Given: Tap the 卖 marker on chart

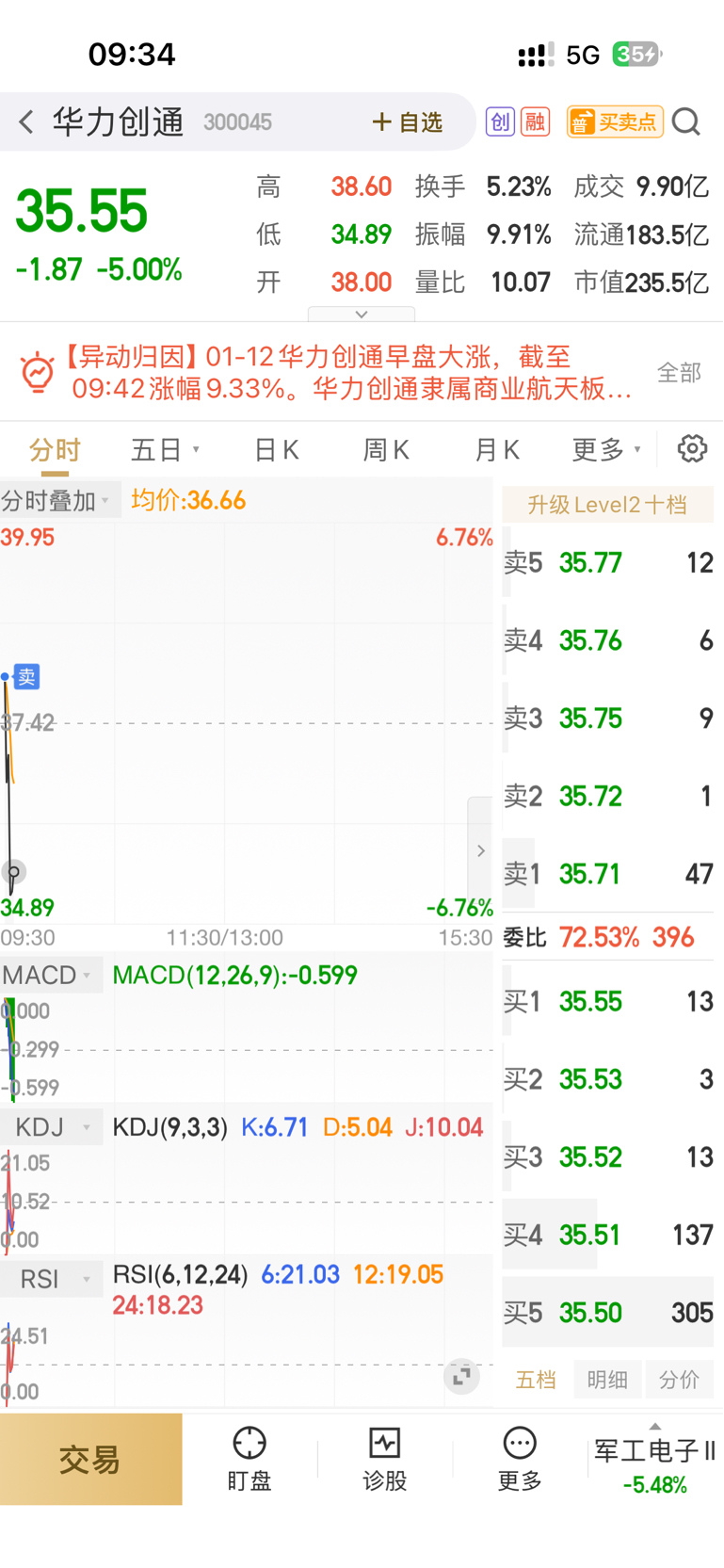Looking at the screenshot, I should 27,676.
